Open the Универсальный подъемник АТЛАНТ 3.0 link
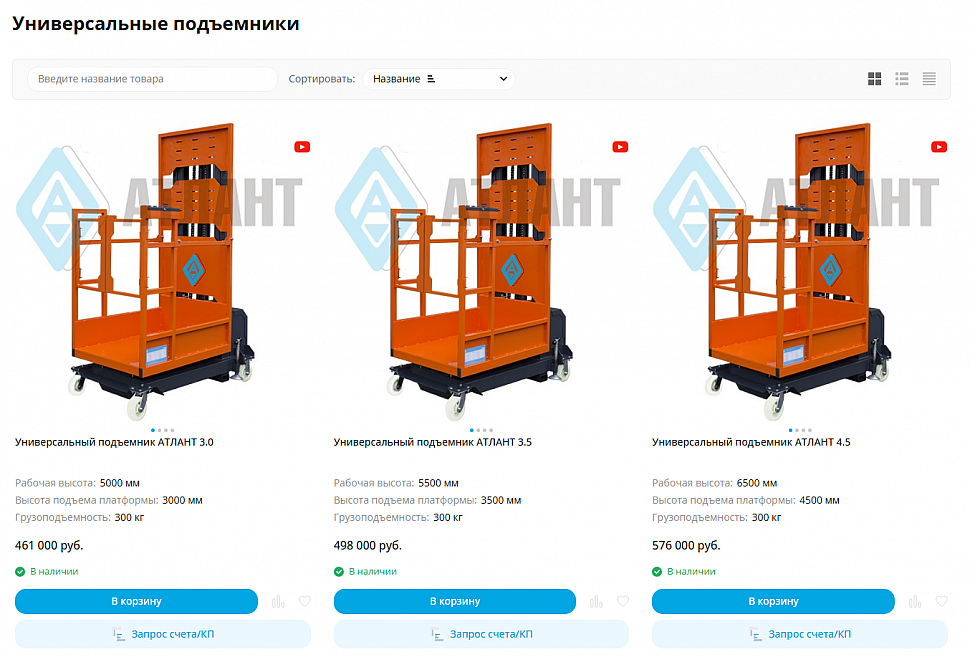The height and width of the screenshot is (657, 970). tap(114, 442)
